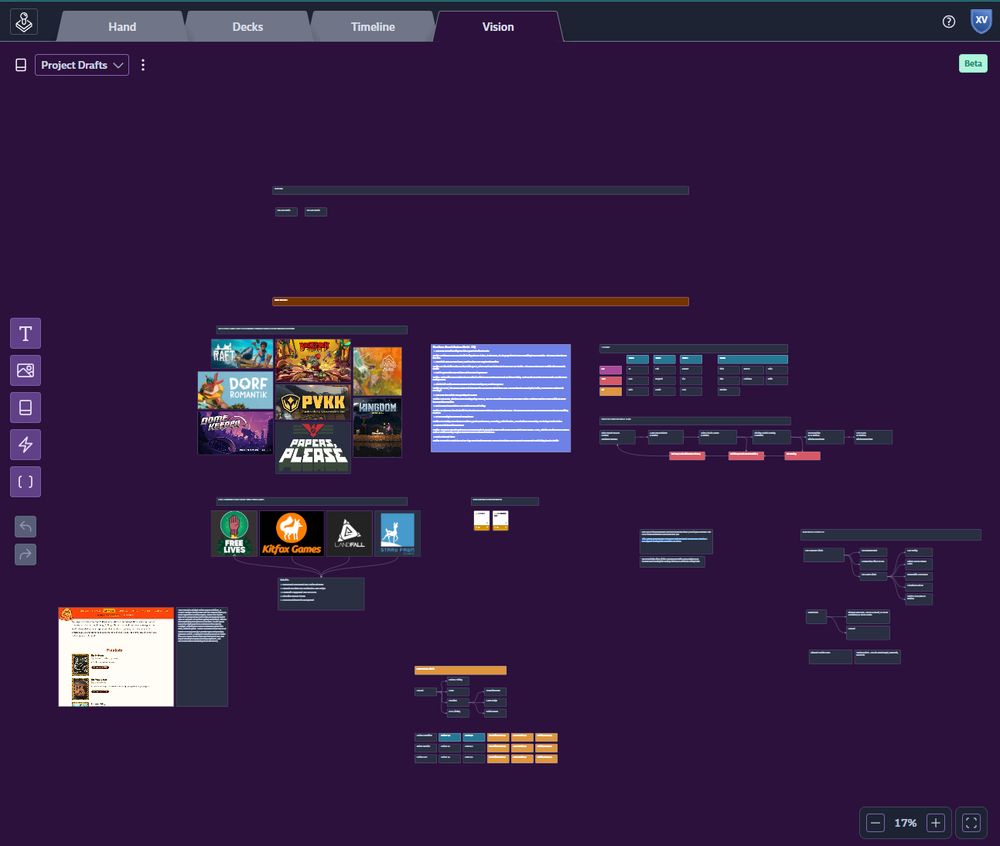Select the long orange header bar

pos(480,302)
